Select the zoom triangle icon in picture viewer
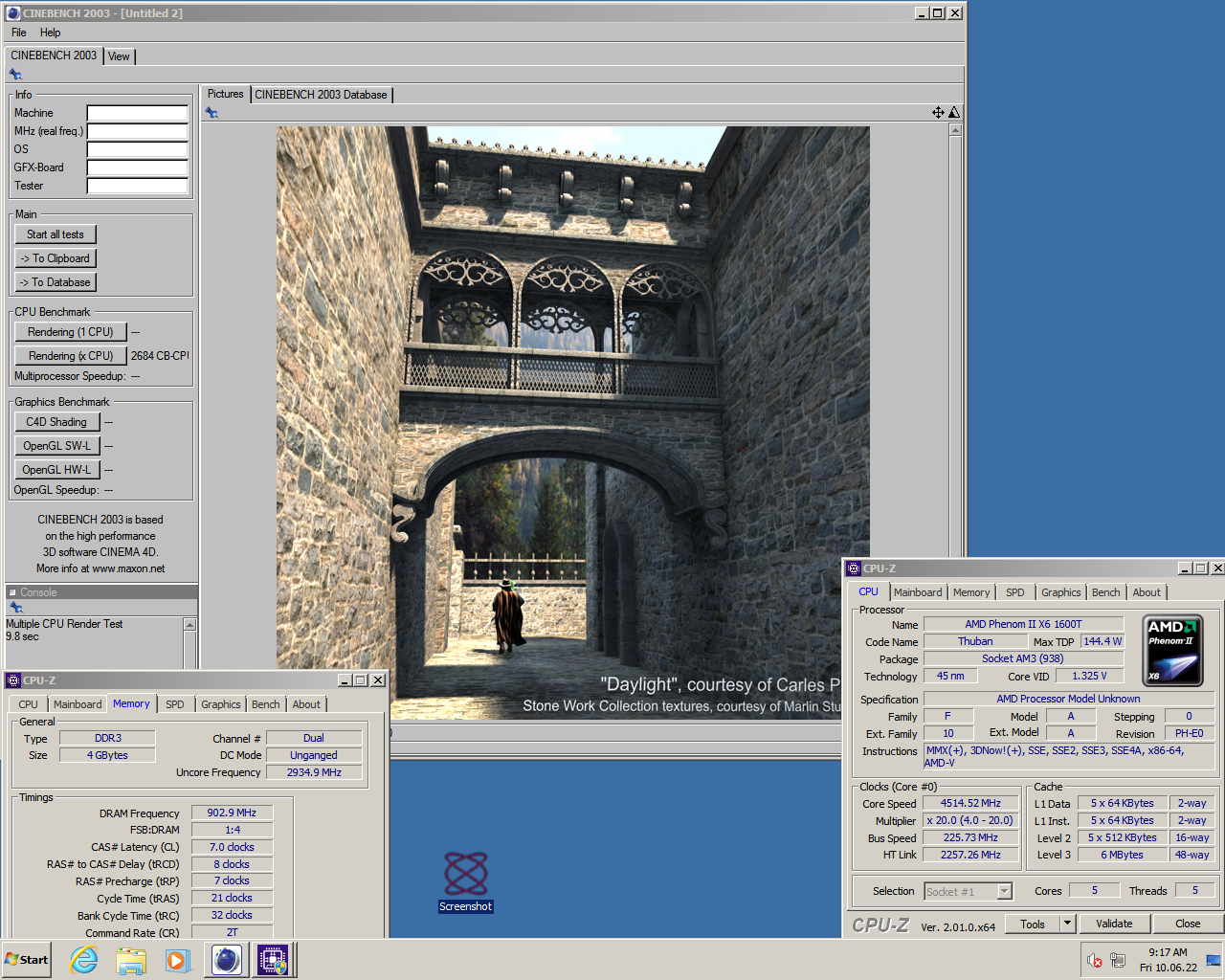This screenshot has height=980, width=1225. coord(953,113)
